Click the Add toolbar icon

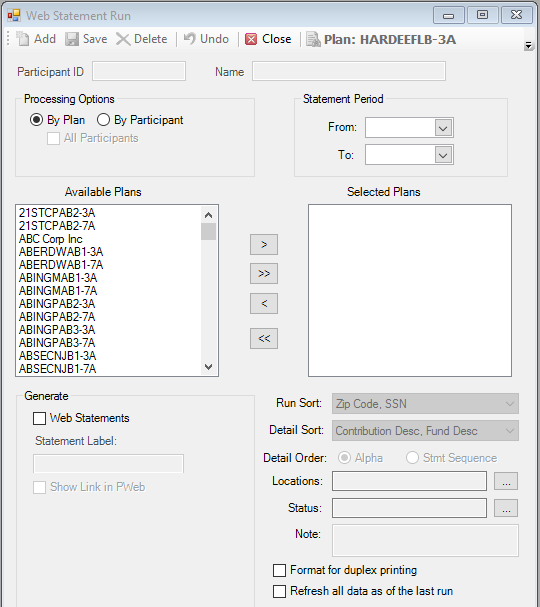[x=22, y=39]
